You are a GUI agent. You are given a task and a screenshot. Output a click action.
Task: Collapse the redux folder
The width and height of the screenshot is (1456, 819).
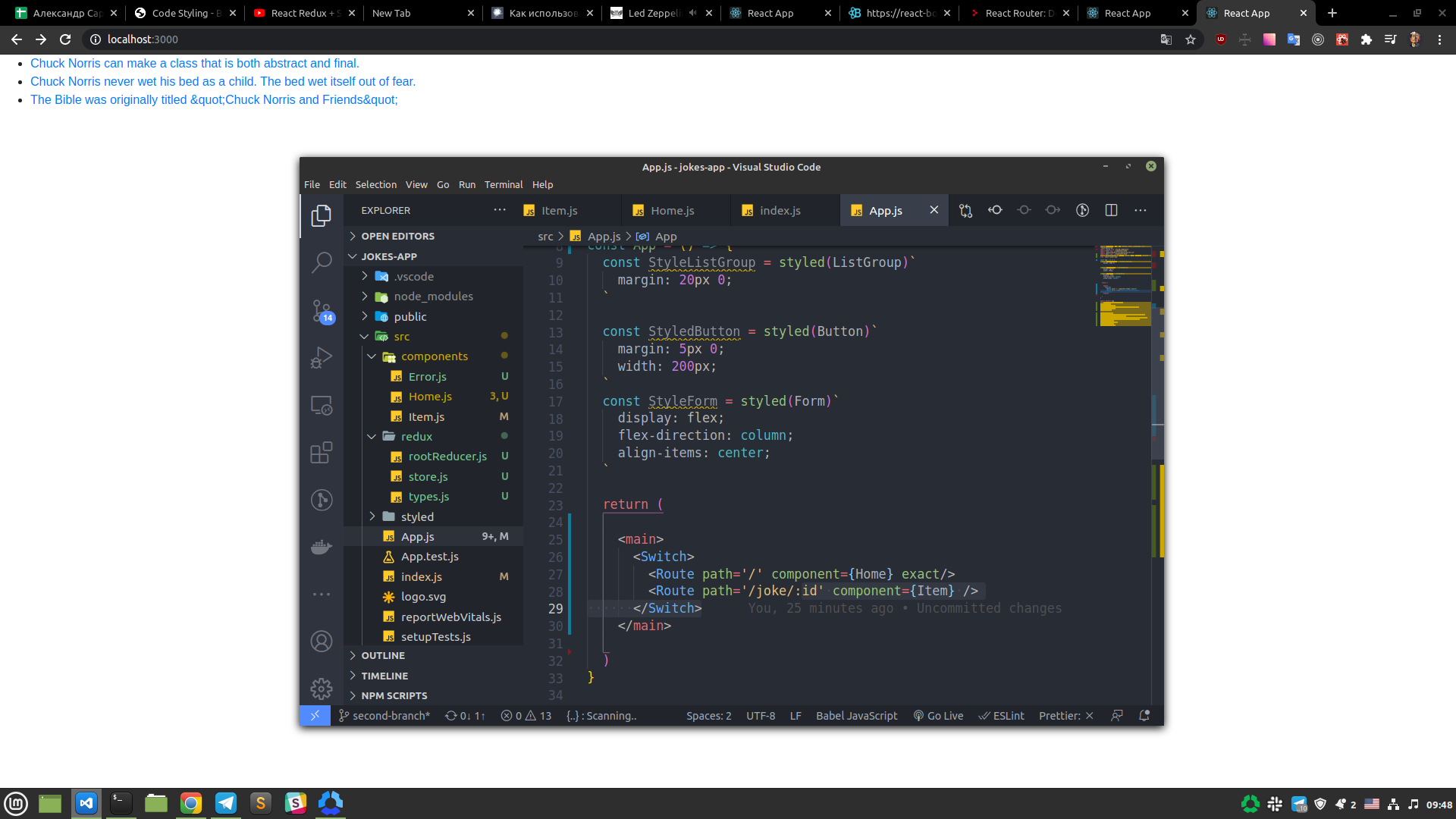click(416, 437)
